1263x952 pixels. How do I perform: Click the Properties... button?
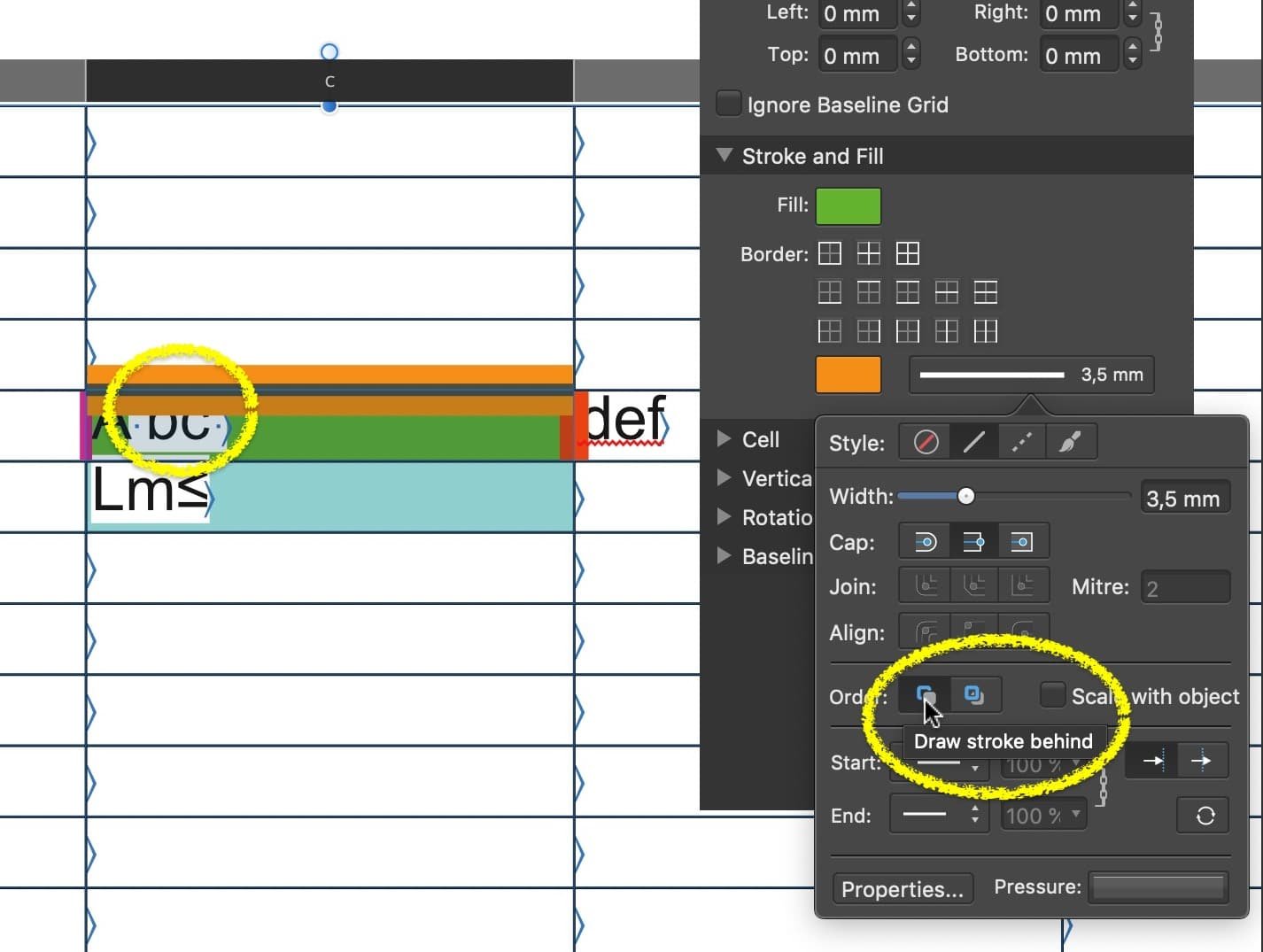(x=902, y=889)
